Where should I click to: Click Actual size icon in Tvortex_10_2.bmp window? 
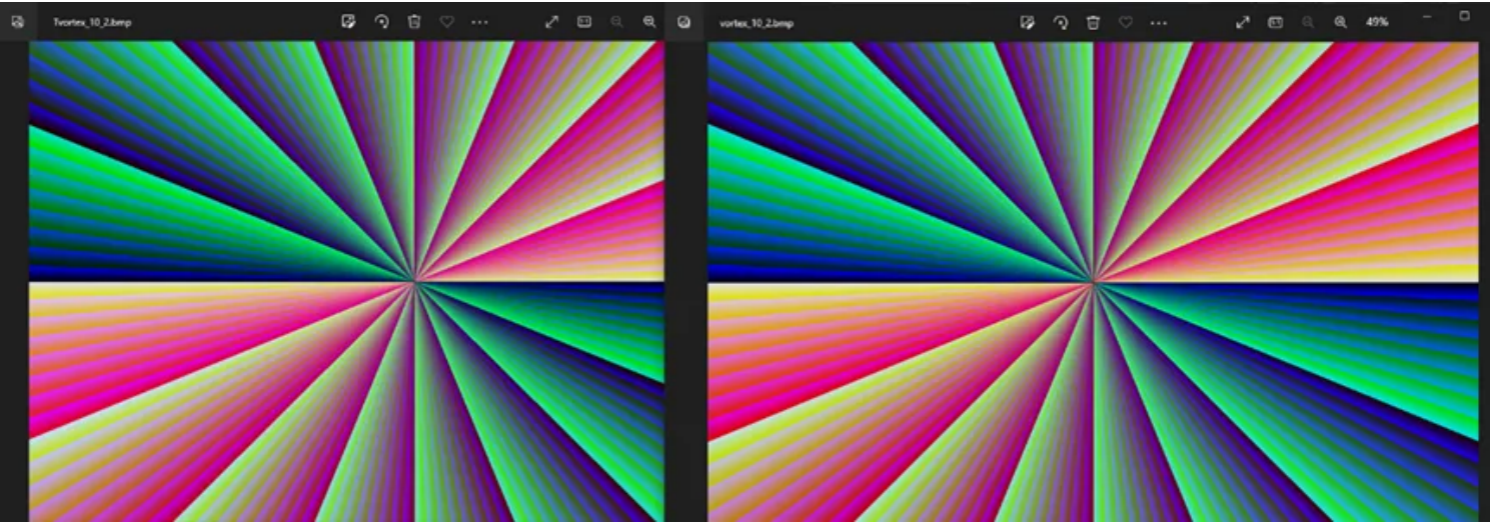point(584,22)
